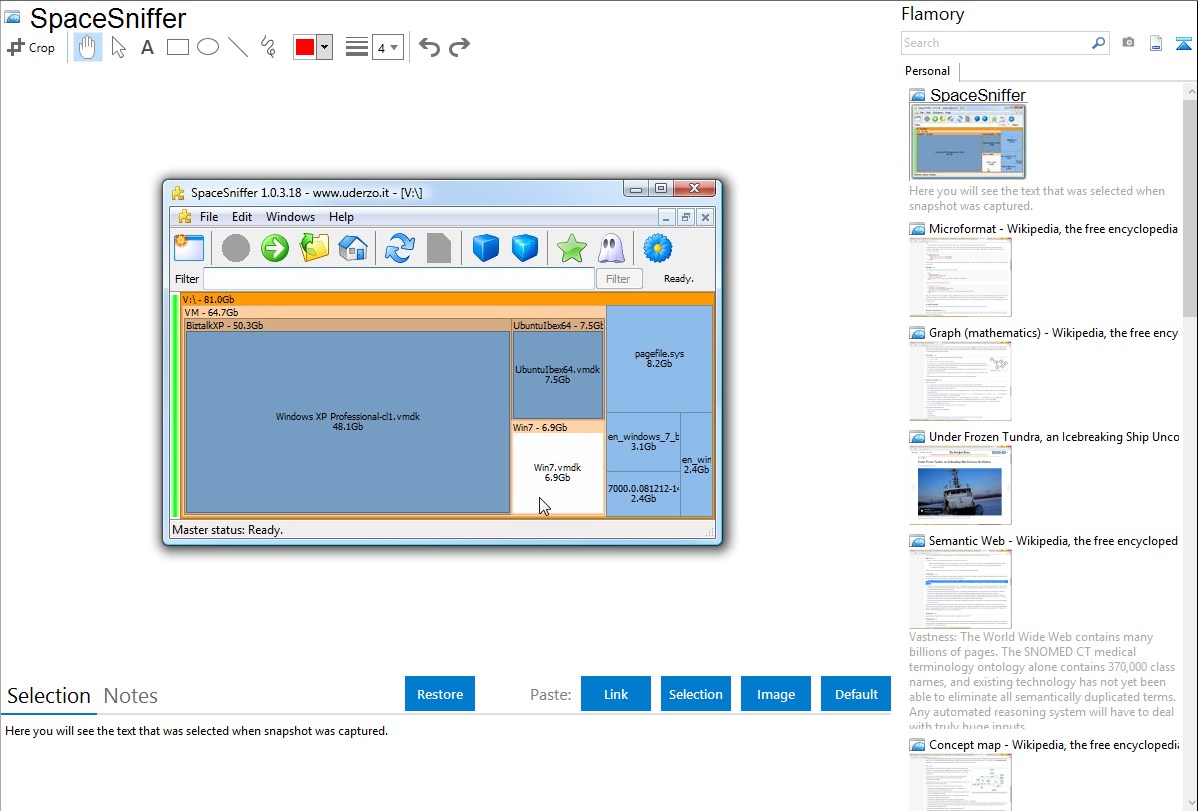1198x811 pixels.
Task: Redo the last annotation
Action: point(459,47)
